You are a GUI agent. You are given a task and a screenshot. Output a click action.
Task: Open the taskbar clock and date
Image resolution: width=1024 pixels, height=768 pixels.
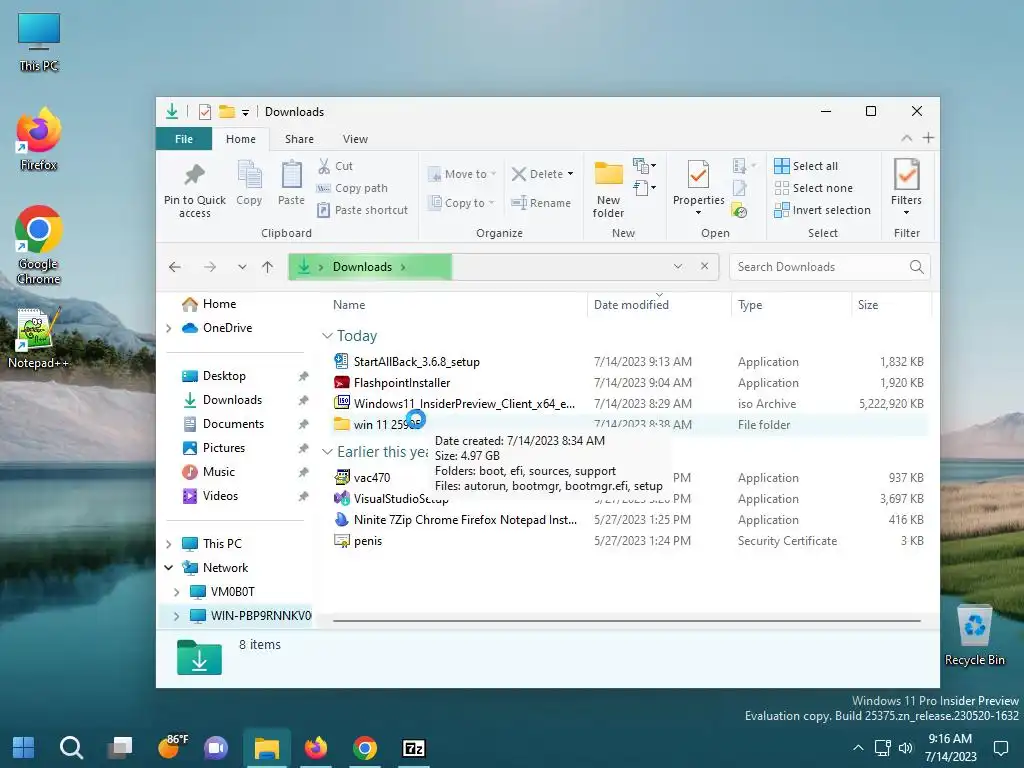pyautogui.click(x=950, y=748)
